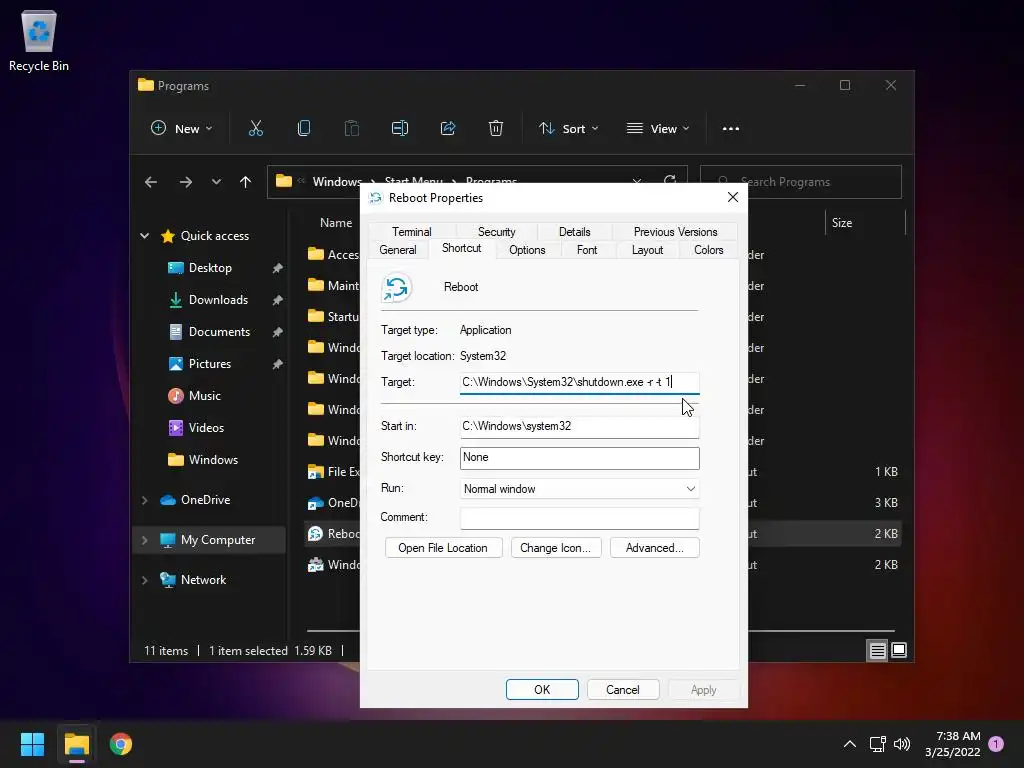Refresh the Programs folder view
The width and height of the screenshot is (1024, 768).
point(669,180)
